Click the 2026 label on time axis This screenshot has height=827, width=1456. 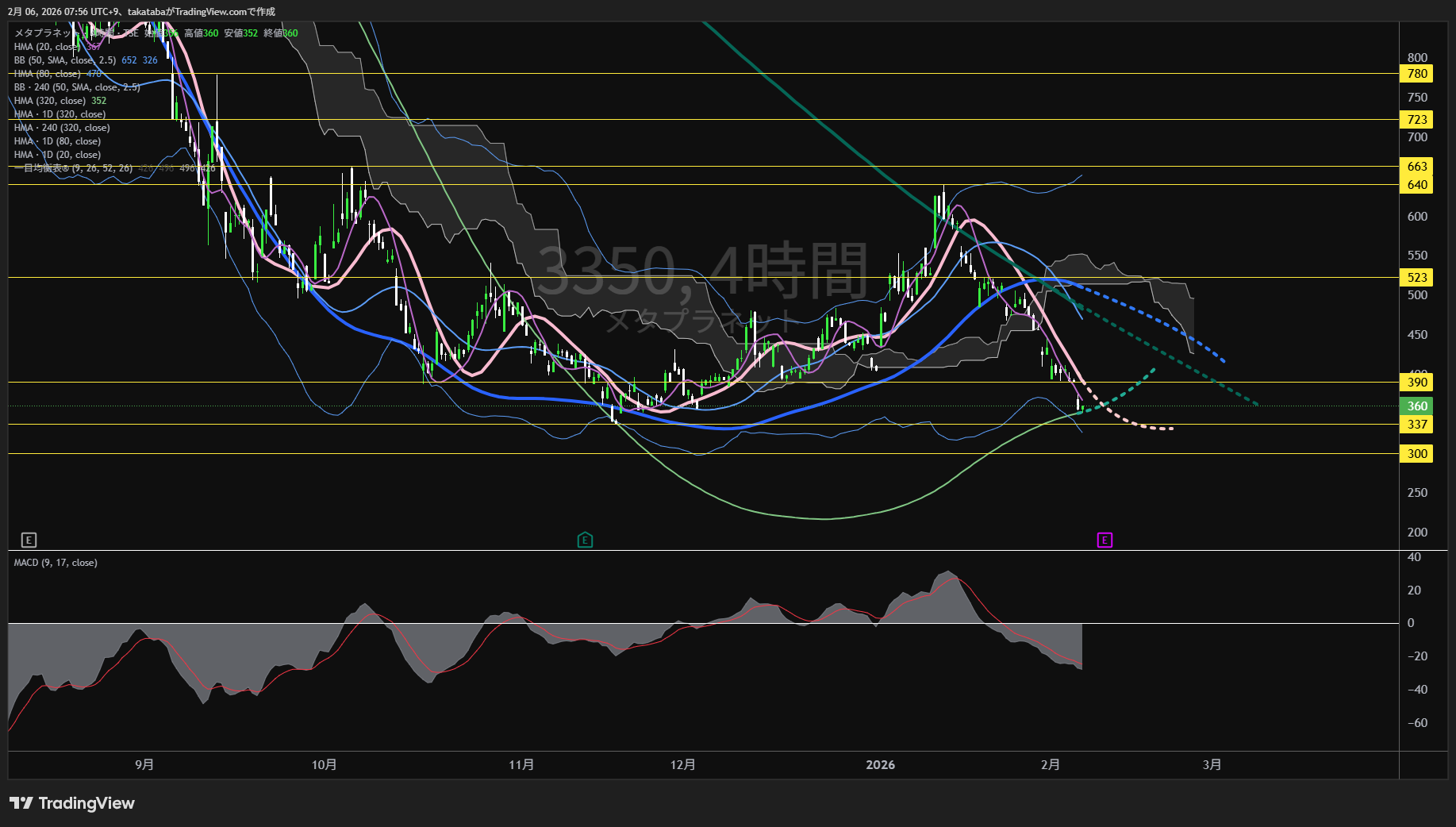[880, 765]
